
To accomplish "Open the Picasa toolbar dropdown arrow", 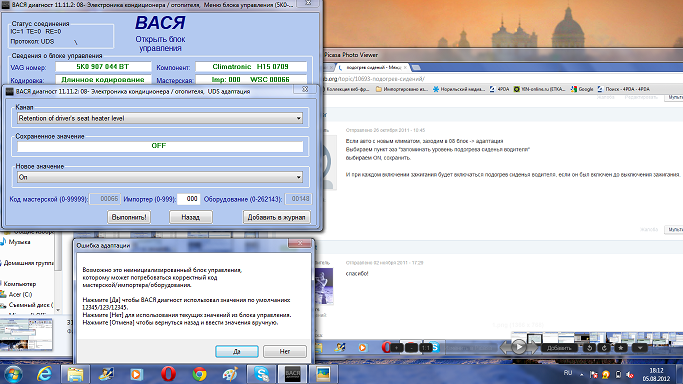I will pos(639,347).
